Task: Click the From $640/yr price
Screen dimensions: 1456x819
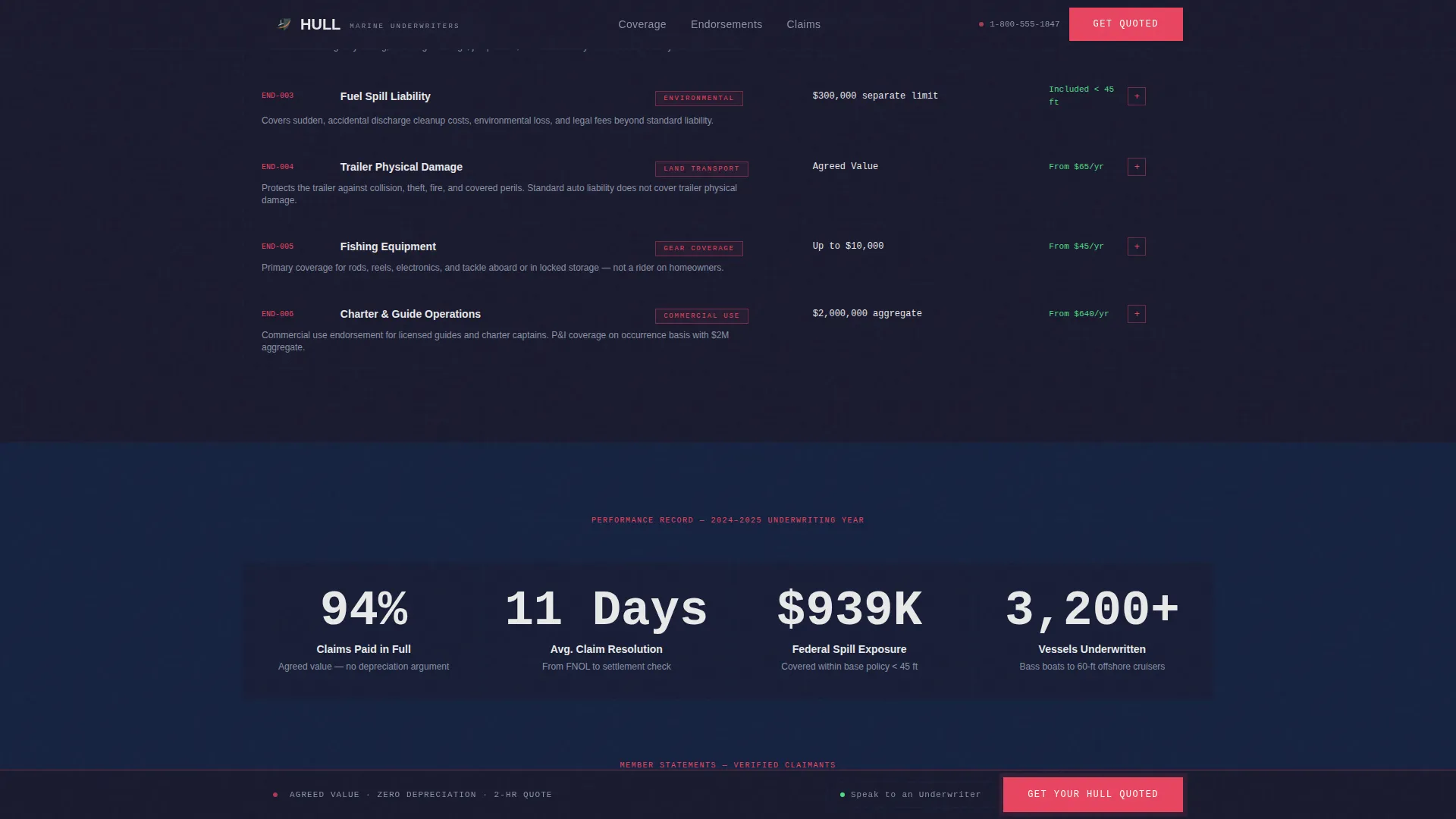Action: coord(1078,314)
